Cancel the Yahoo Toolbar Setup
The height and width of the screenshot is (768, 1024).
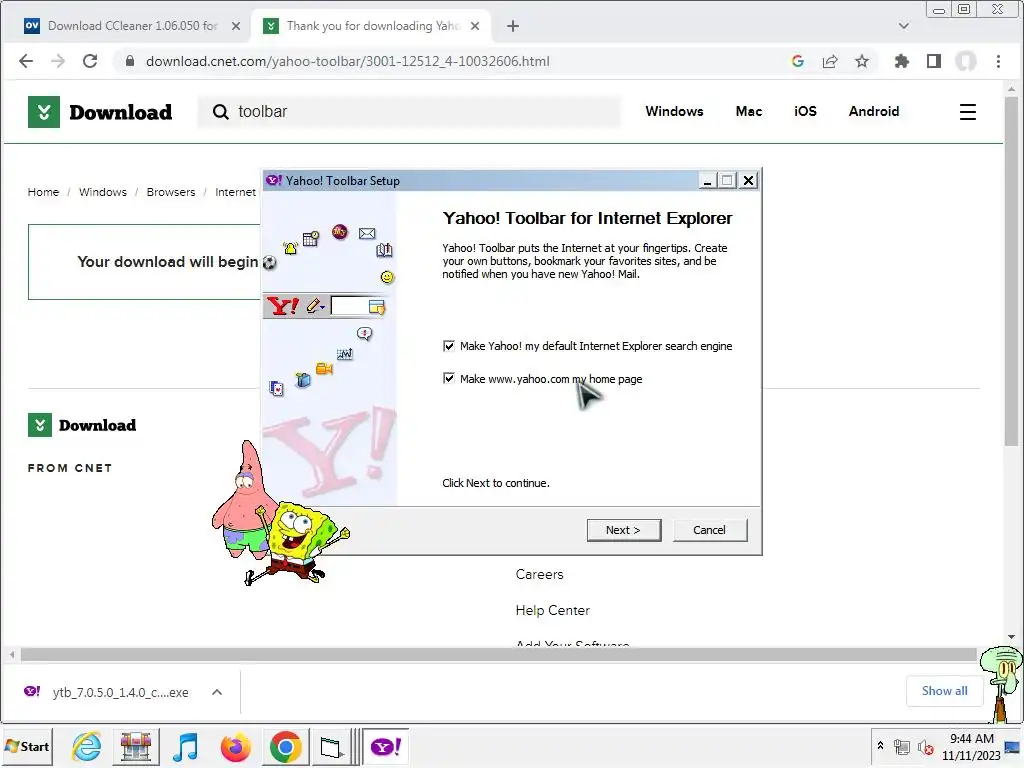[709, 530]
